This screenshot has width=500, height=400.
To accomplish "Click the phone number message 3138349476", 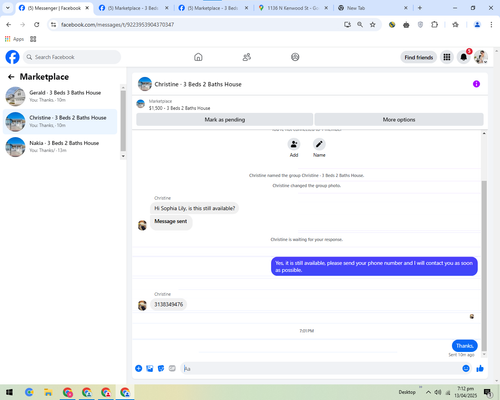I will 168,304.
